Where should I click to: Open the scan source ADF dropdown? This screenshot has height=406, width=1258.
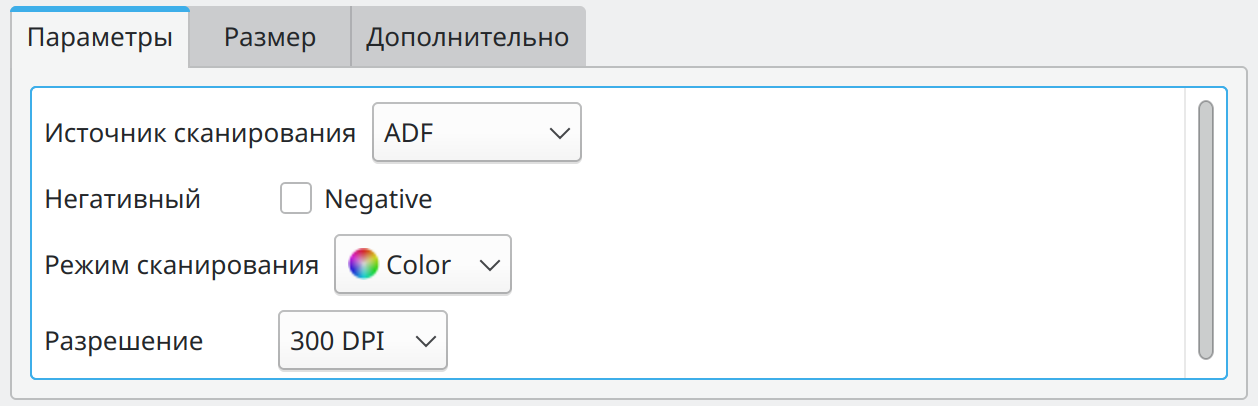476,132
